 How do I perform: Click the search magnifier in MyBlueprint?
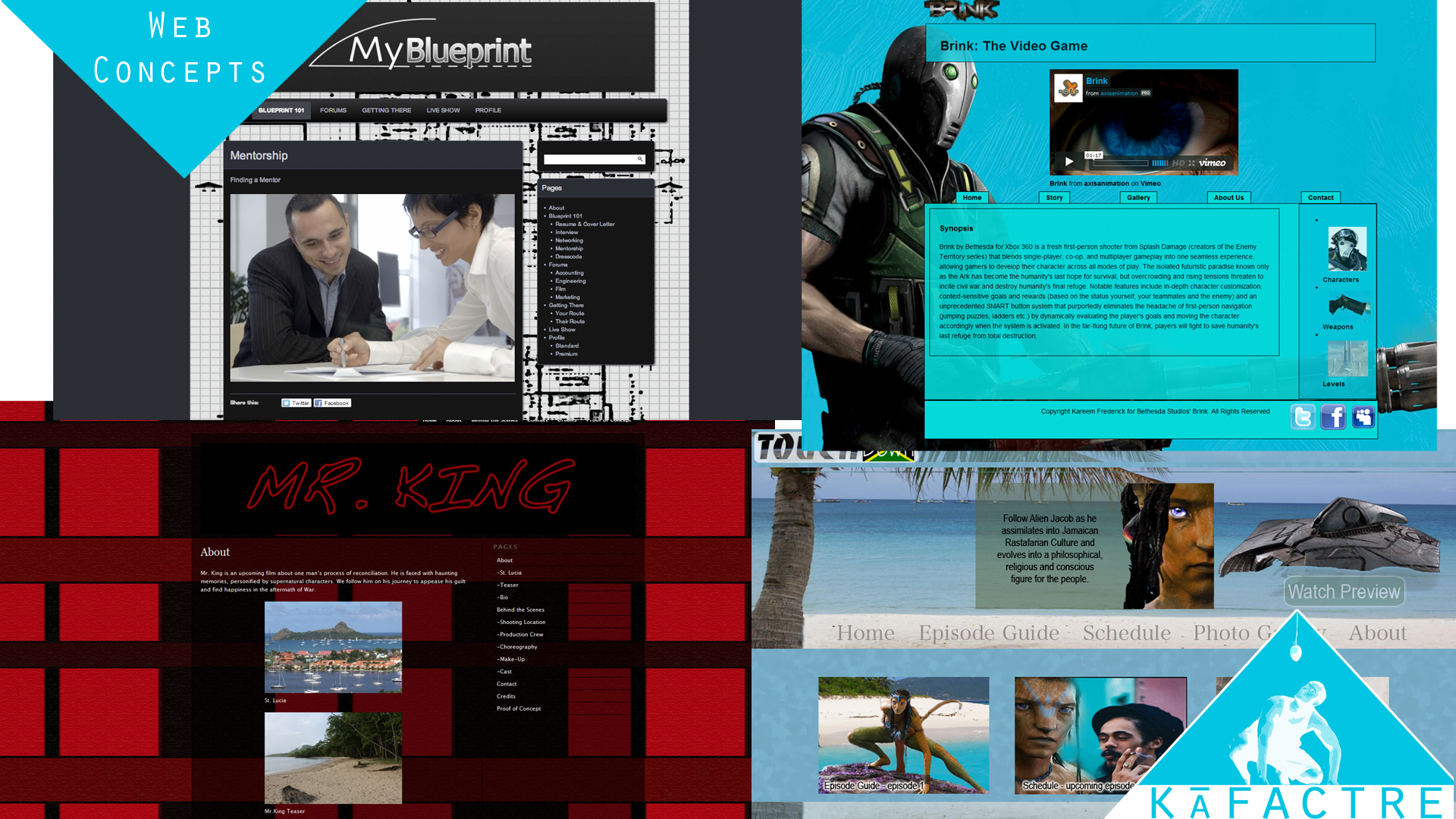point(640,159)
